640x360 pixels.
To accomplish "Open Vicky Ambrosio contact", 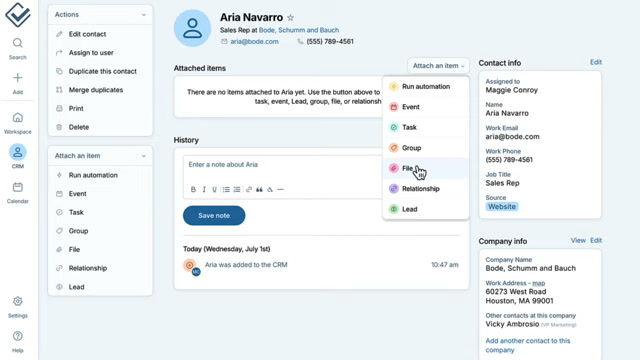I will coord(512,324).
